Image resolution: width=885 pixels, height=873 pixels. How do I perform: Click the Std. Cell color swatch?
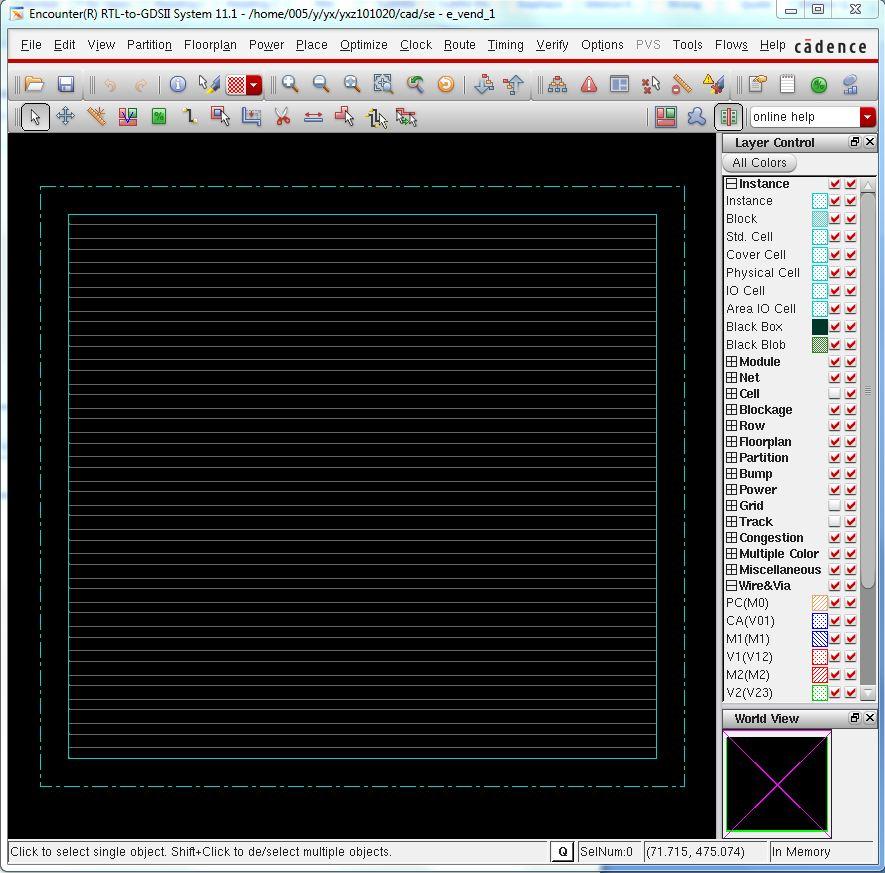point(820,237)
